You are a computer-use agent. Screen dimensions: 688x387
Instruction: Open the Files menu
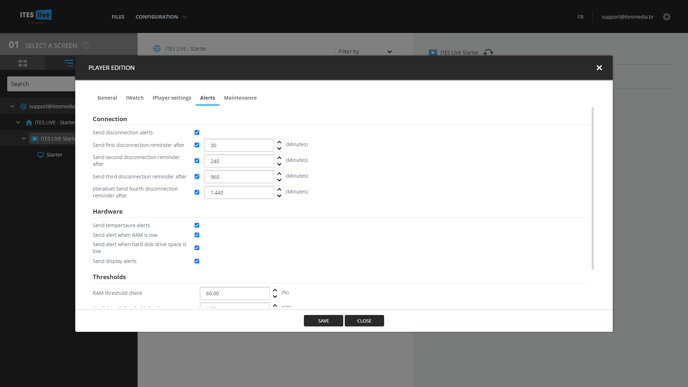(118, 17)
